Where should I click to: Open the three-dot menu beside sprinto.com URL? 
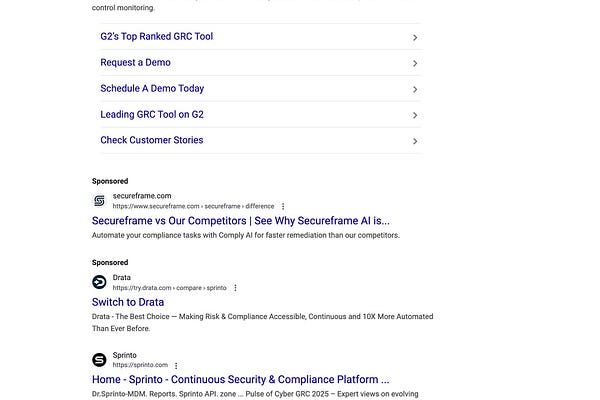(176, 366)
